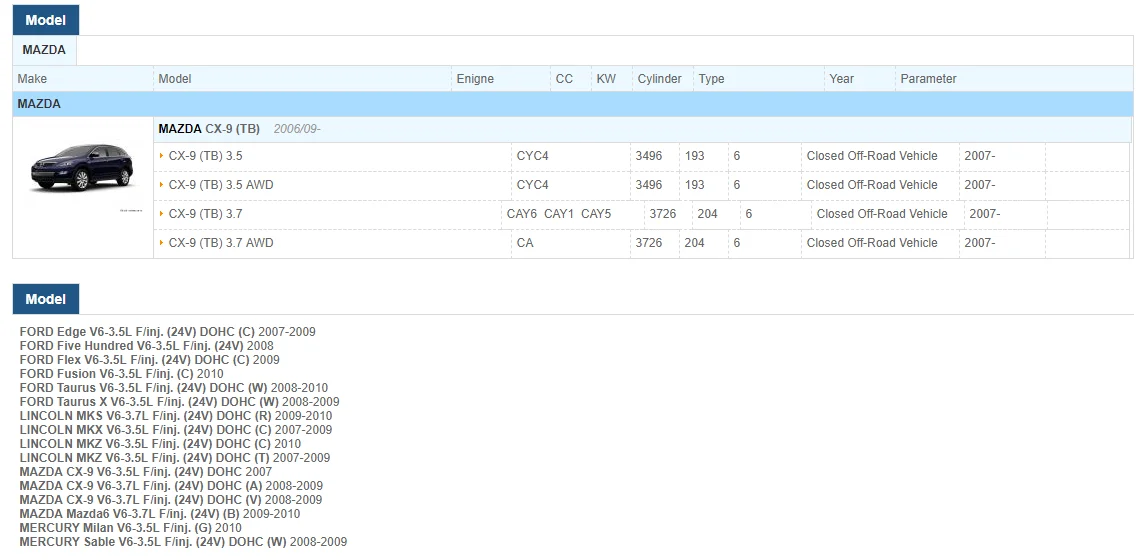Screen dimensions: 1136x560
Task: Click the MAZDA CX-9 (TB) group heading
Action: click(209, 129)
